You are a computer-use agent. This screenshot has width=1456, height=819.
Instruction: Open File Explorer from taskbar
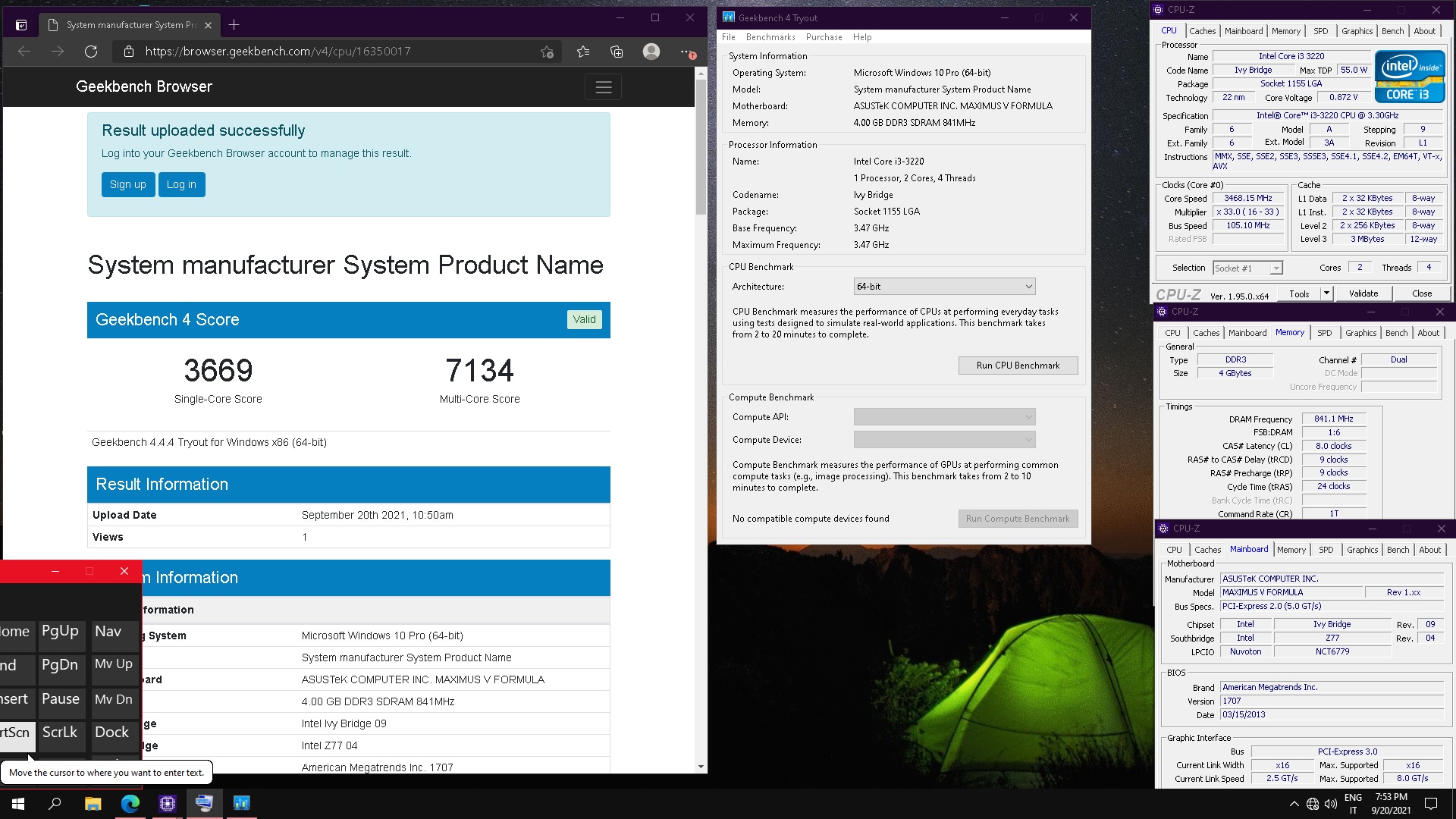pyautogui.click(x=93, y=804)
